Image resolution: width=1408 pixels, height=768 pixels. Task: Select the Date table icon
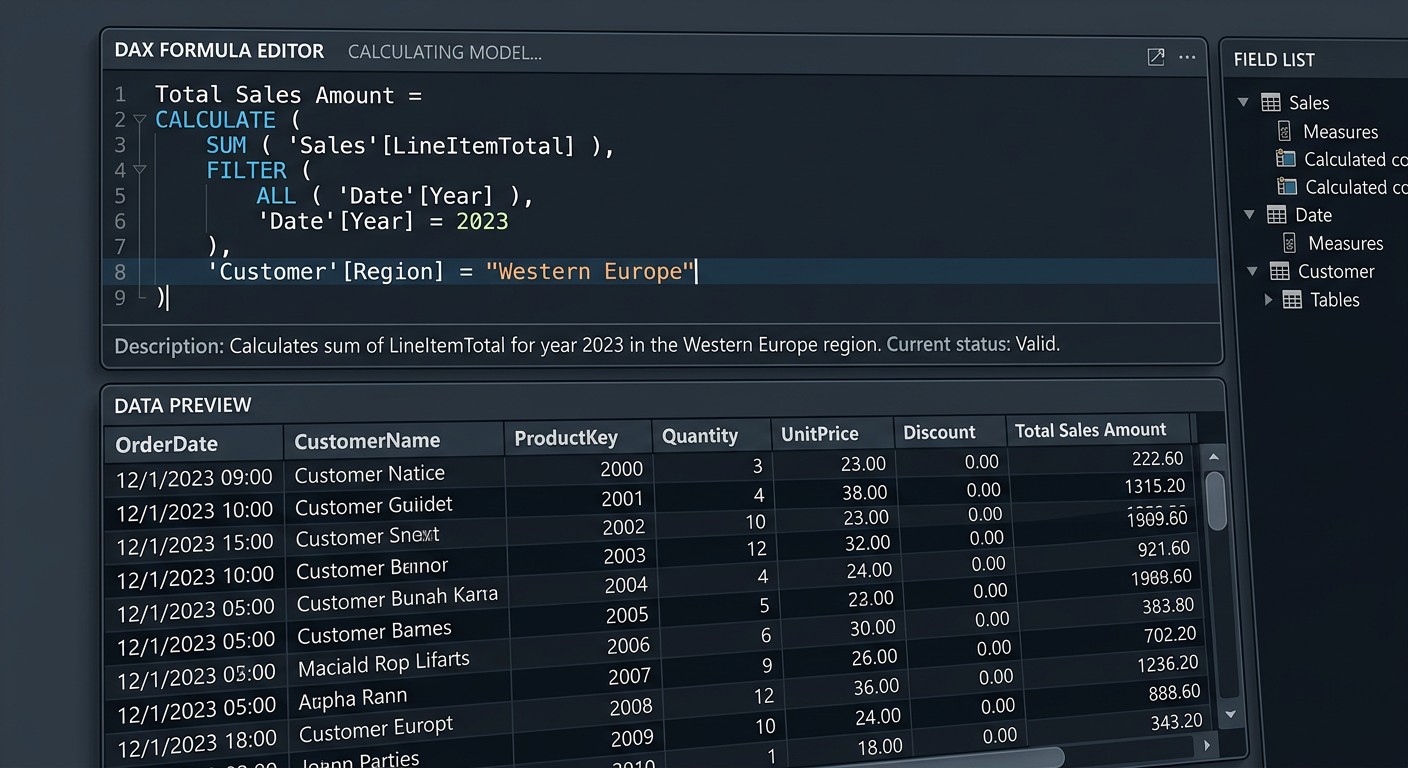click(1276, 214)
